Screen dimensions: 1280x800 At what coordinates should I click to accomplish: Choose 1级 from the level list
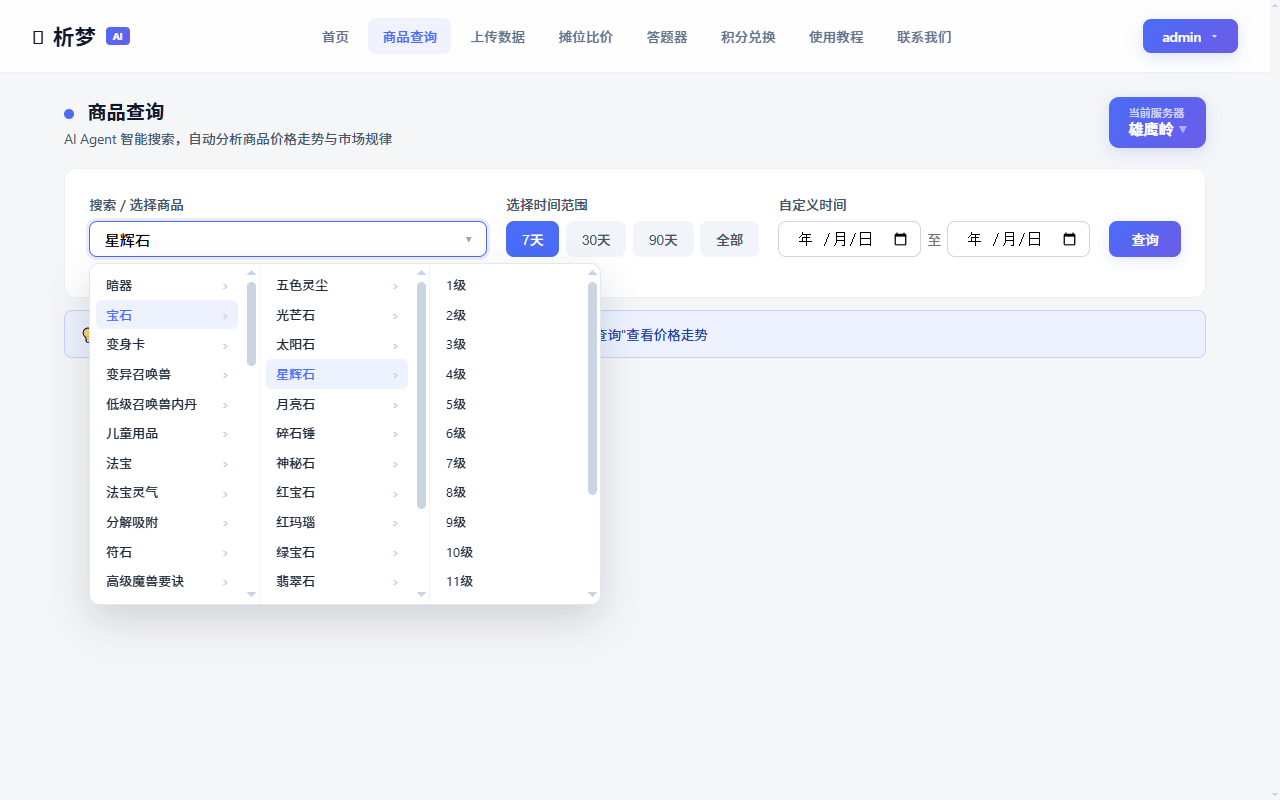pos(510,285)
